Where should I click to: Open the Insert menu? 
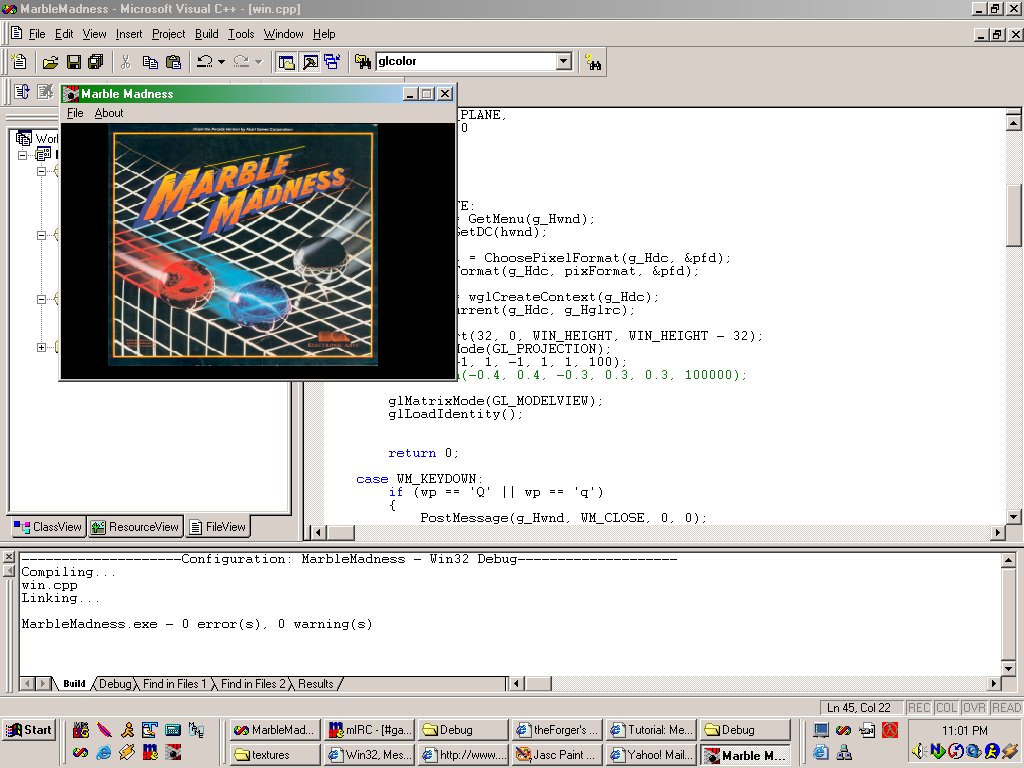tap(129, 34)
